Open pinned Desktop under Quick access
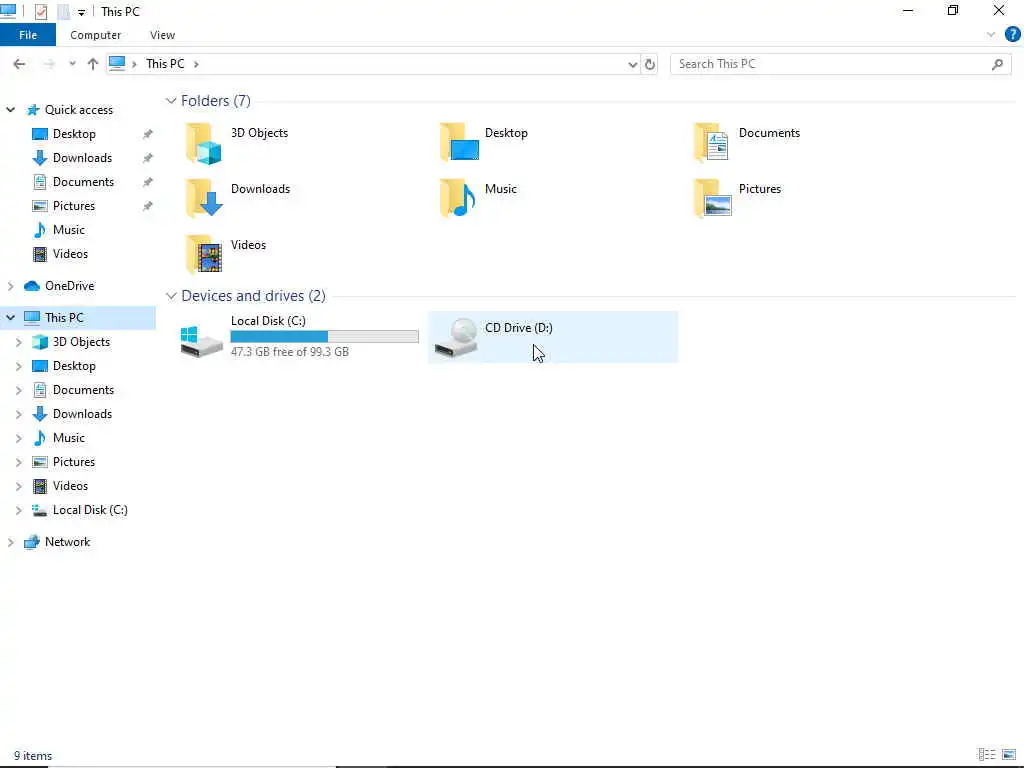Viewport: 1024px width, 768px height. [x=74, y=134]
